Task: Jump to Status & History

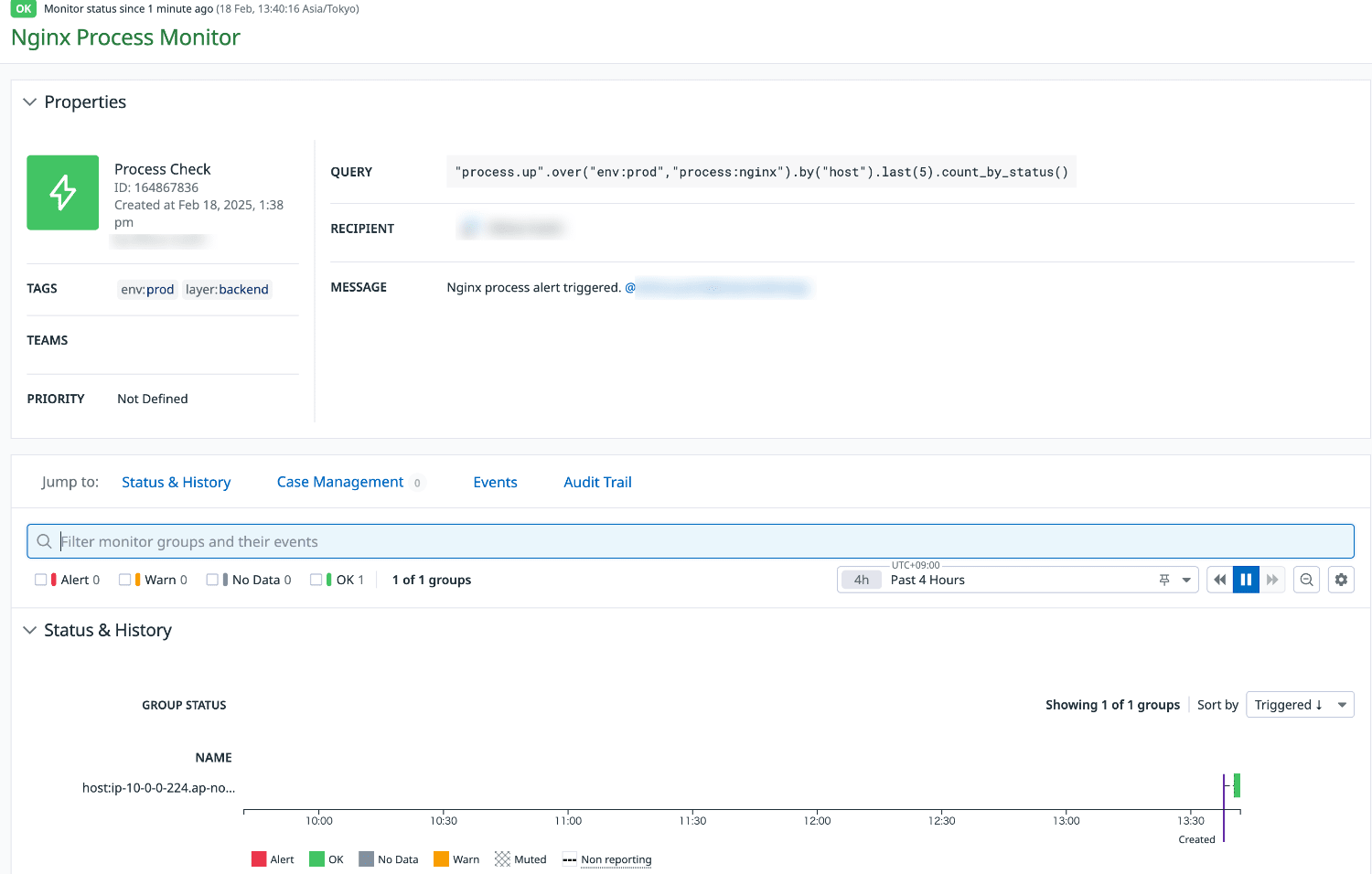Action: pyautogui.click(x=176, y=482)
